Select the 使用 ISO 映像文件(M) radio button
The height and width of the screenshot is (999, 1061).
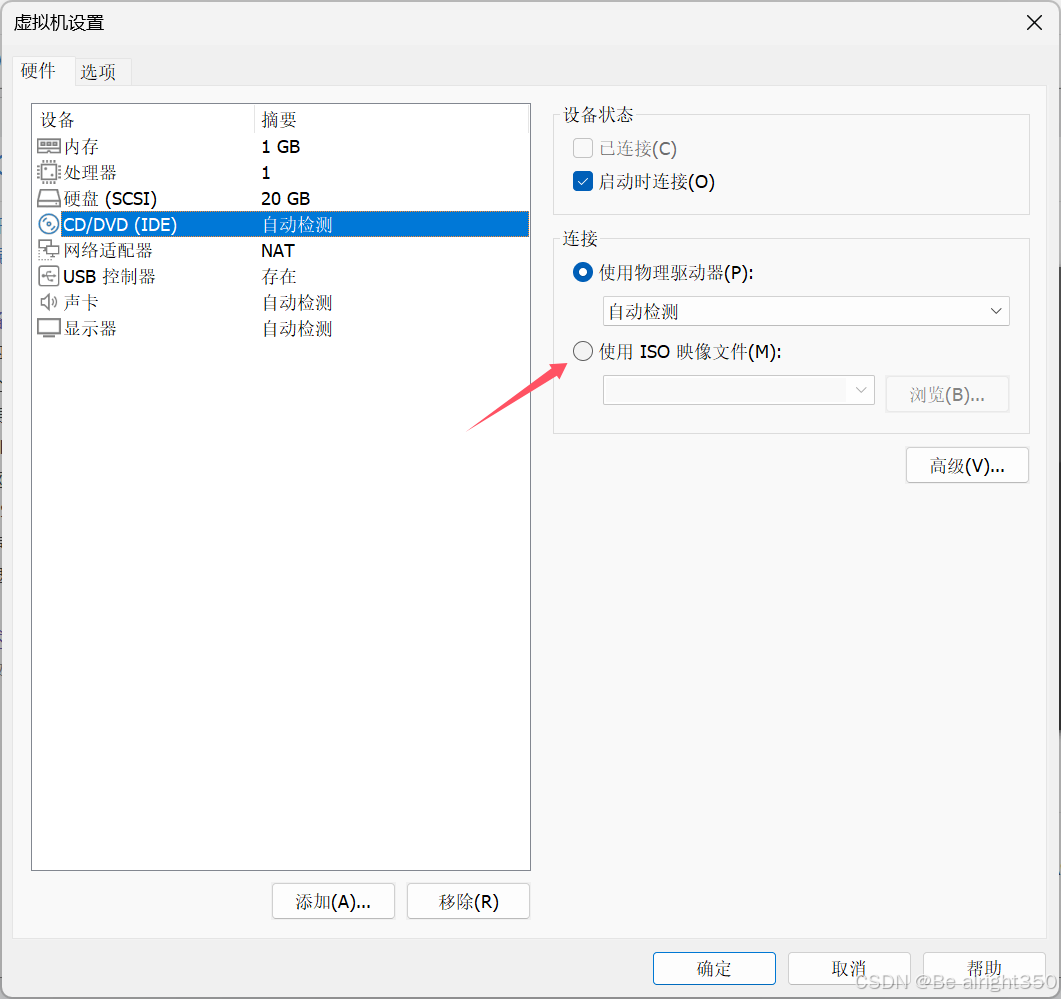coord(582,351)
